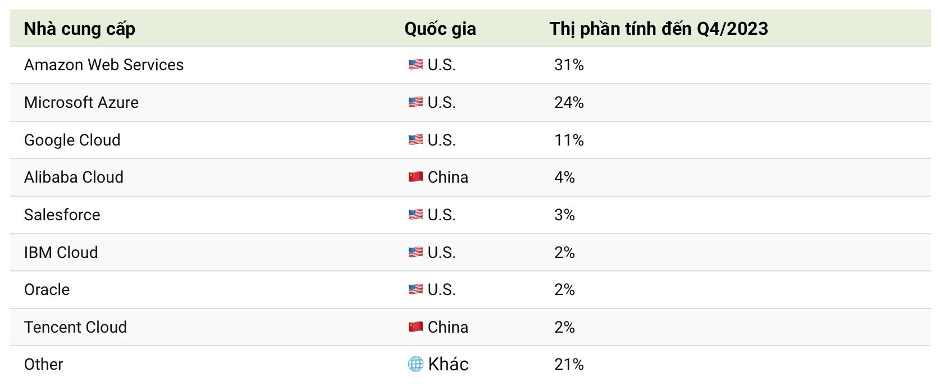This screenshot has height=391, width=941.
Task: Click the Microsoft Azure cell
Action: (81, 103)
